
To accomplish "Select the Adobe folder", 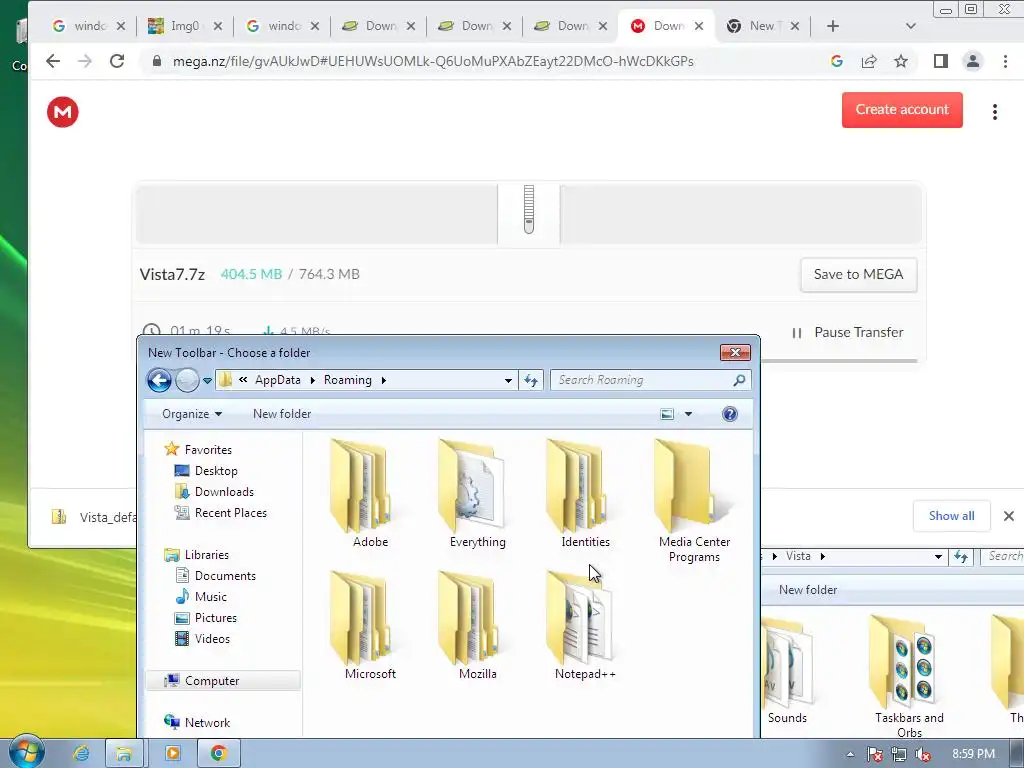I will point(370,494).
